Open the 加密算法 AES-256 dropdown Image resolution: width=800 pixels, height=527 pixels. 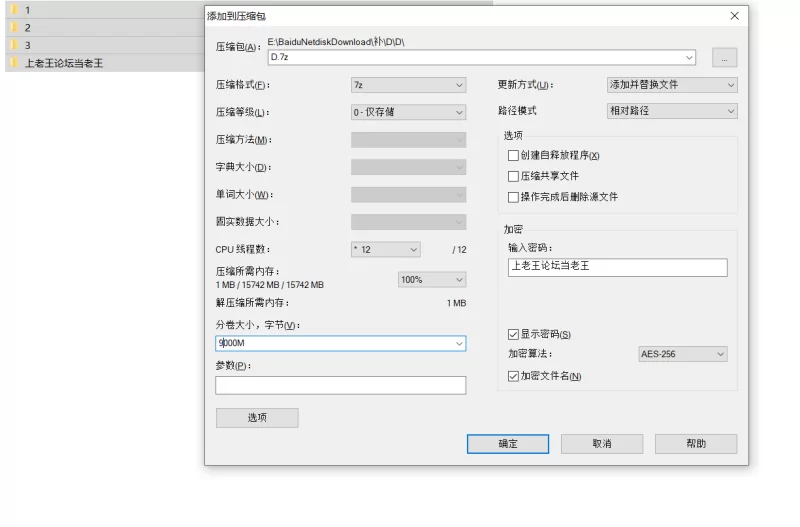pyautogui.click(x=683, y=354)
